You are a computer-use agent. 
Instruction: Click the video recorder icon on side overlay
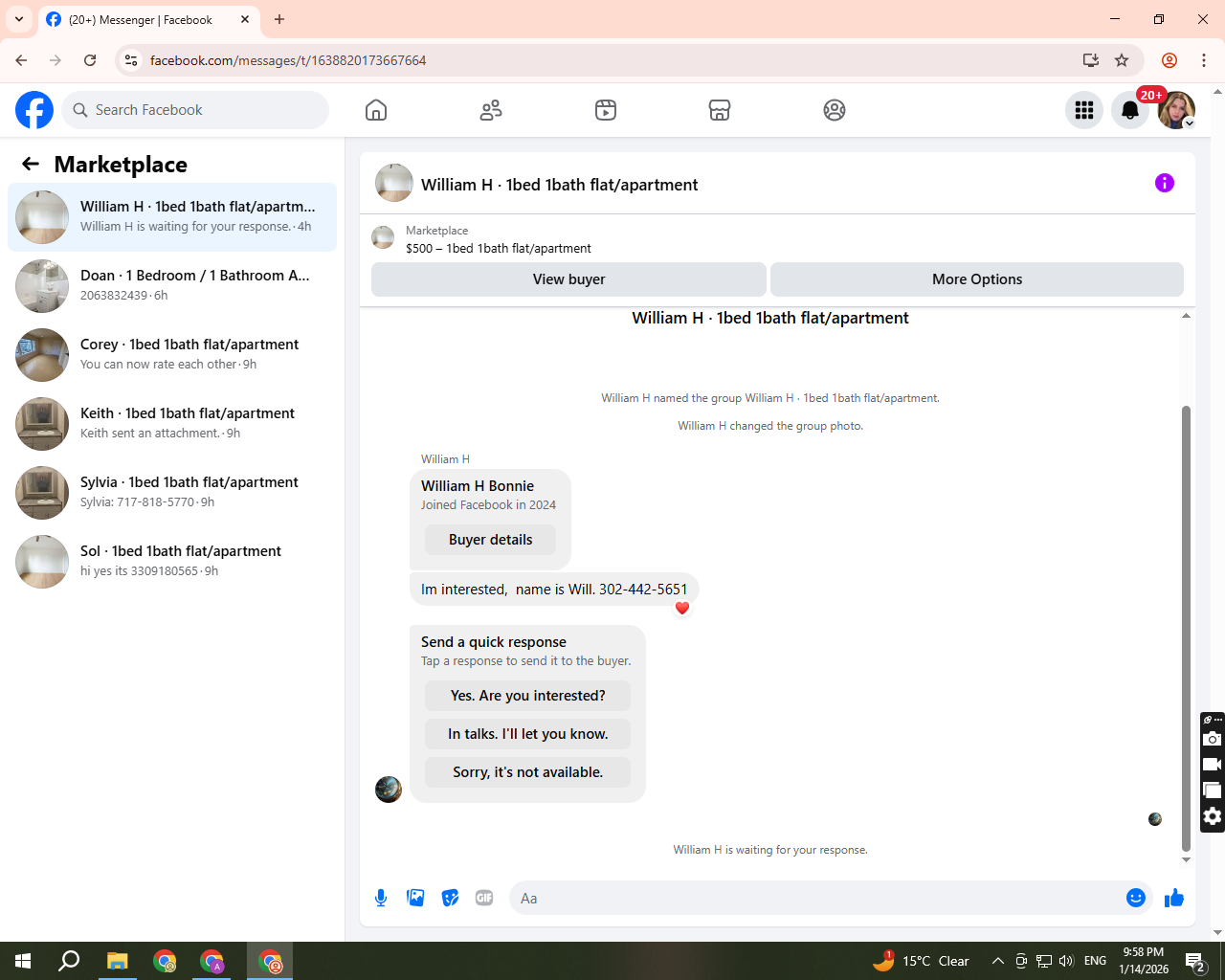click(x=1213, y=765)
